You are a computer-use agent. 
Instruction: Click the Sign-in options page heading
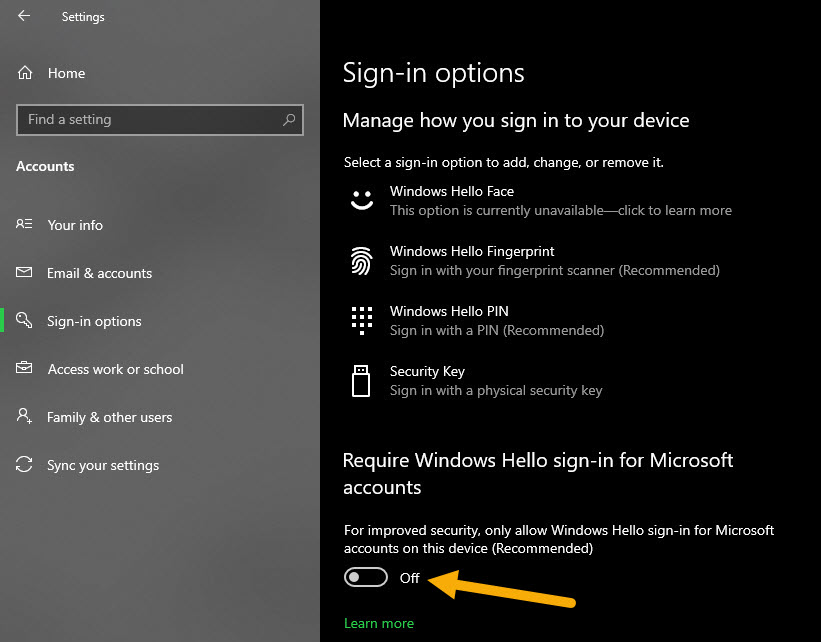(434, 73)
